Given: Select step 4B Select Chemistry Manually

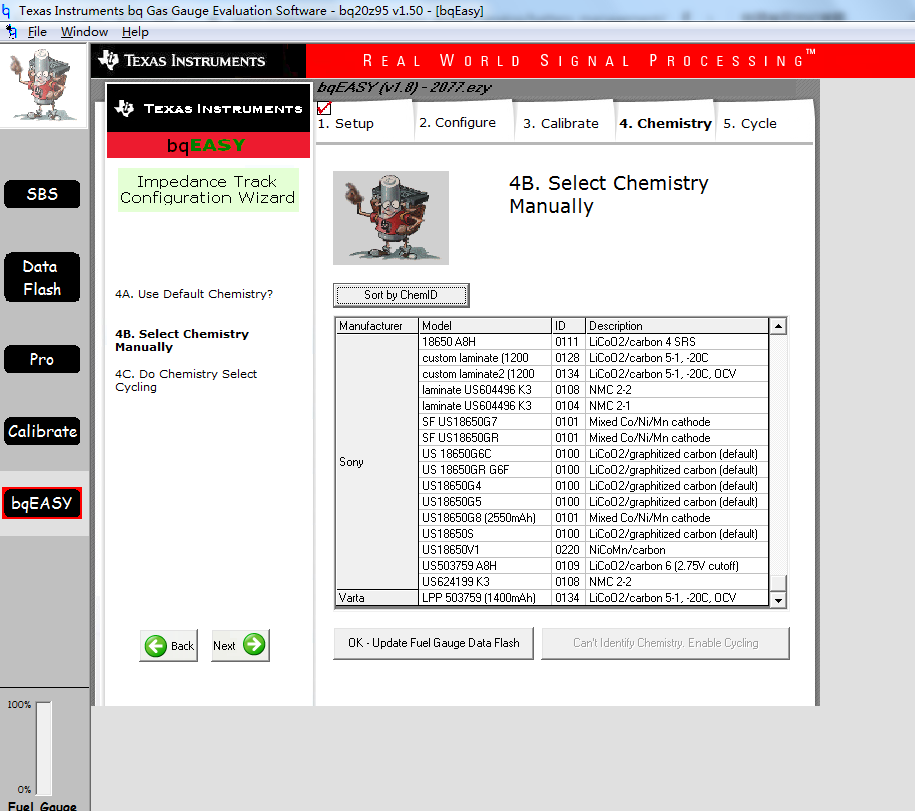Looking at the screenshot, I should 182,340.
